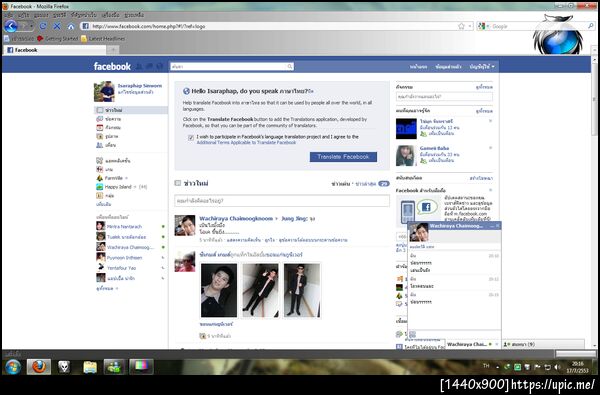Viewport: 600px width, 395px height.
Task: Click TH language indicator in taskbar
Action: pyautogui.click(x=486, y=366)
